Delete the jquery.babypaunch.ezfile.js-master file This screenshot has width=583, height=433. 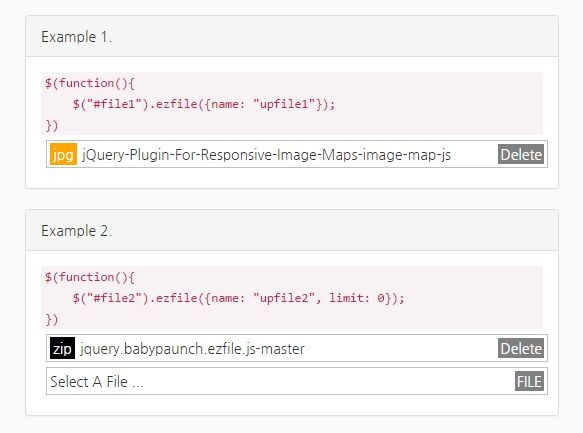click(x=521, y=348)
